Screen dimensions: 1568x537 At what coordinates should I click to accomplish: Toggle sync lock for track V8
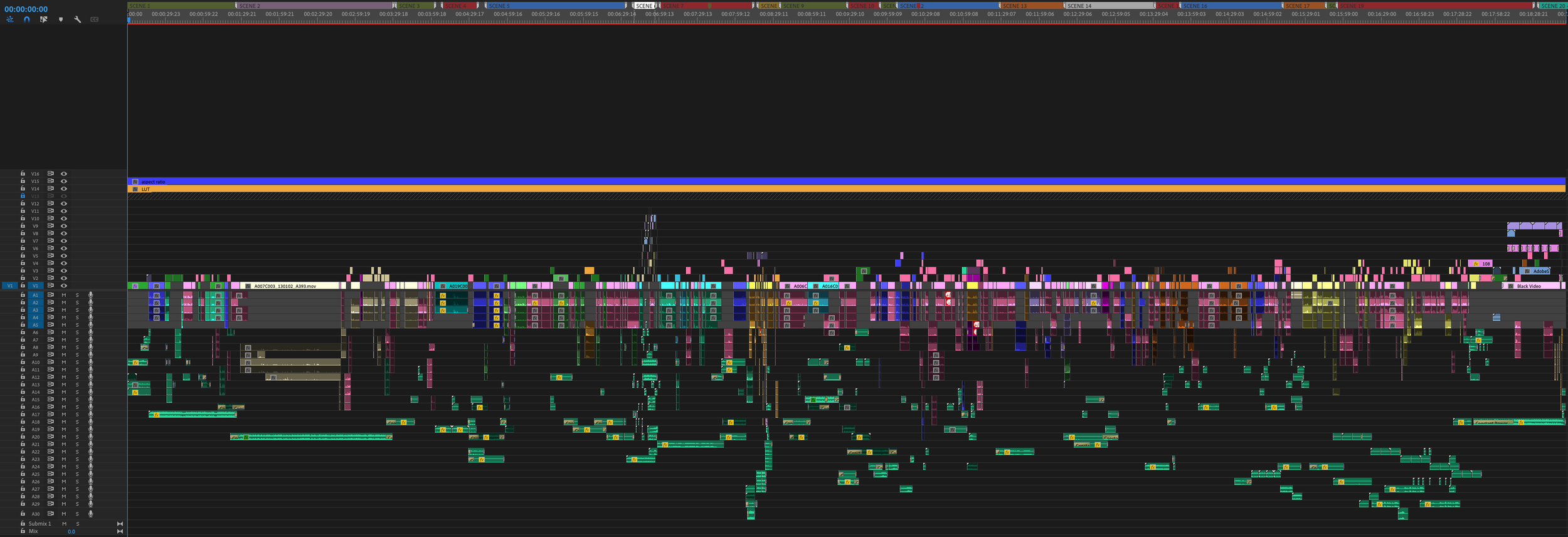[x=51, y=233]
